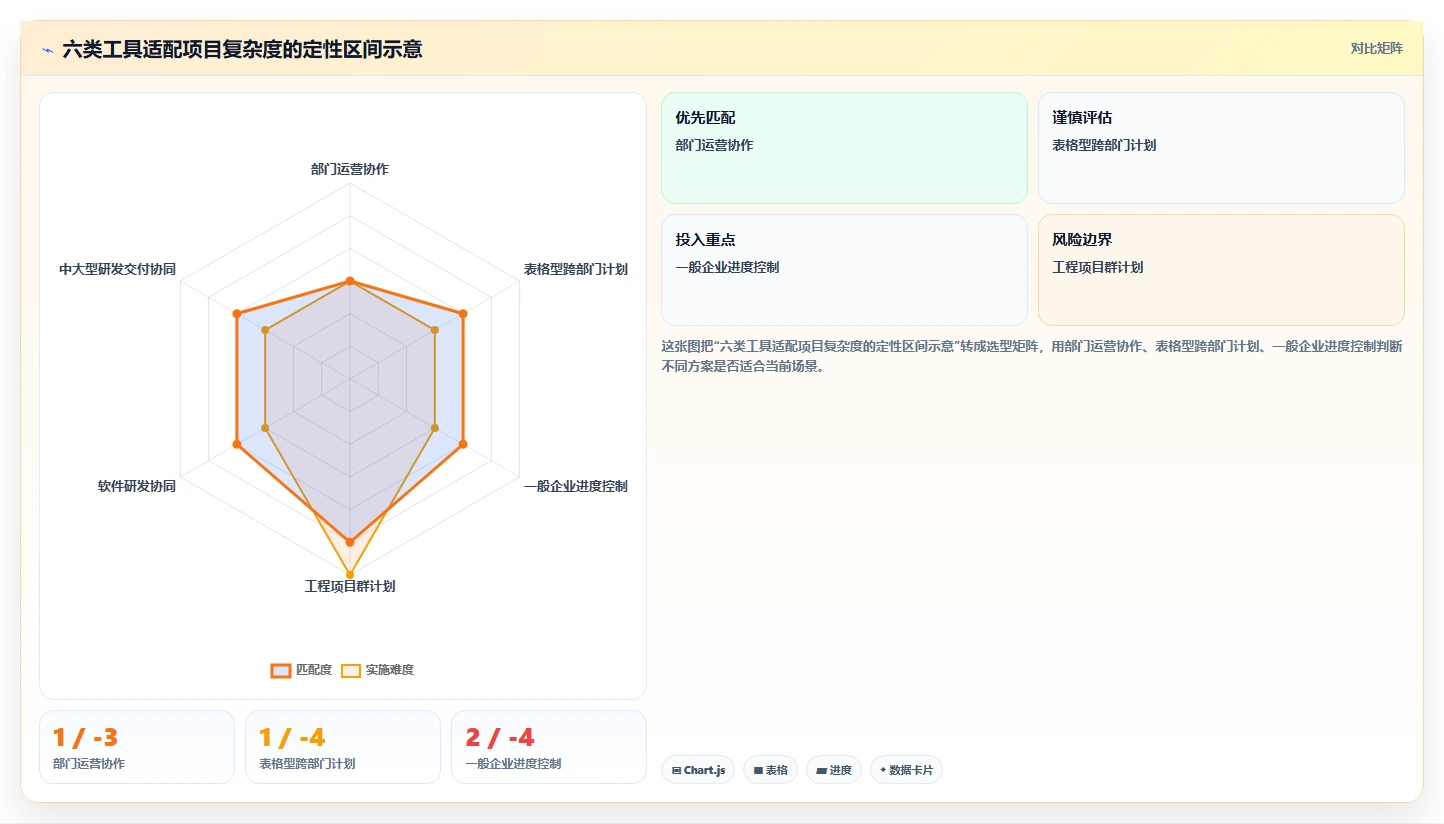This screenshot has height=824, width=1444.
Task: Select the 进度 tag chip
Action: click(x=834, y=770)
